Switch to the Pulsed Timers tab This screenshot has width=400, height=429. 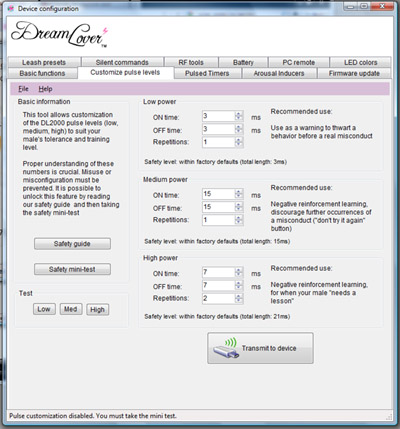[x=207, y=73]
